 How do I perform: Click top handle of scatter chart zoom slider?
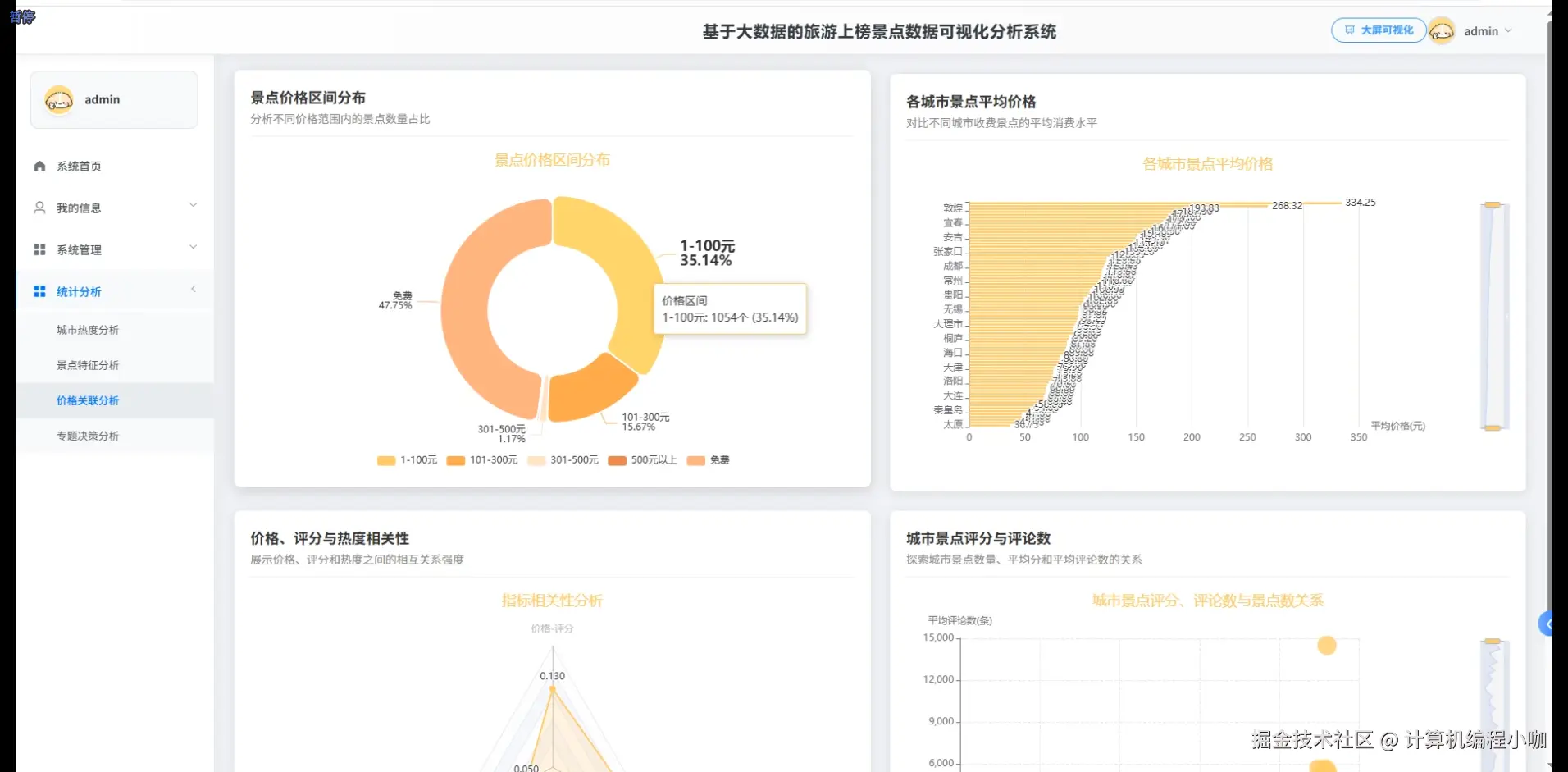(x=1493, y=642)
